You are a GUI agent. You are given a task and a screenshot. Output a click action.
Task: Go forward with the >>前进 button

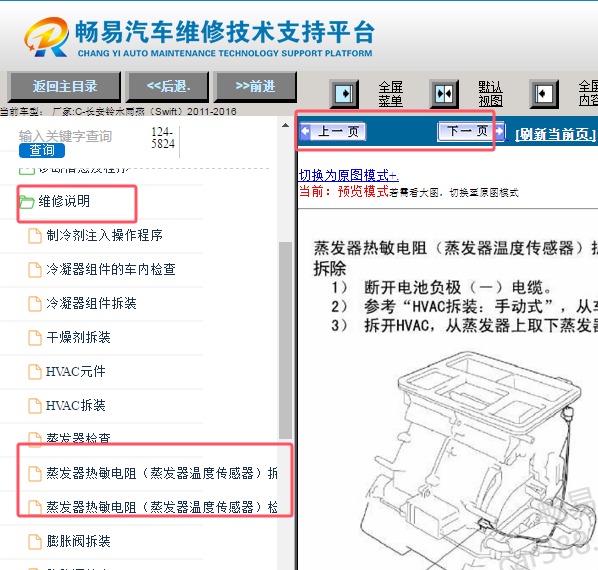click(255, 87)
